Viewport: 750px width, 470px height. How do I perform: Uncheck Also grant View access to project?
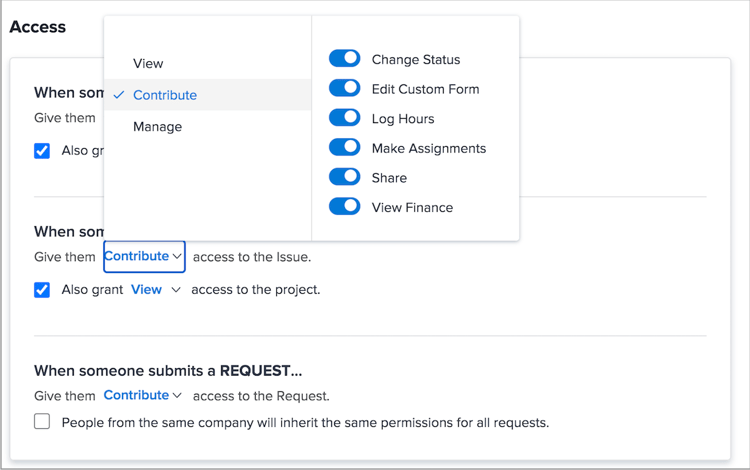pyautogui.click(x=42, y=290)
